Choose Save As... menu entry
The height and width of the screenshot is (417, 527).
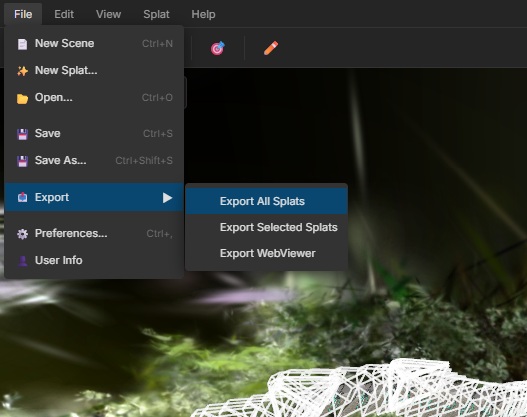pyautogui.click(x=94, y=160)
